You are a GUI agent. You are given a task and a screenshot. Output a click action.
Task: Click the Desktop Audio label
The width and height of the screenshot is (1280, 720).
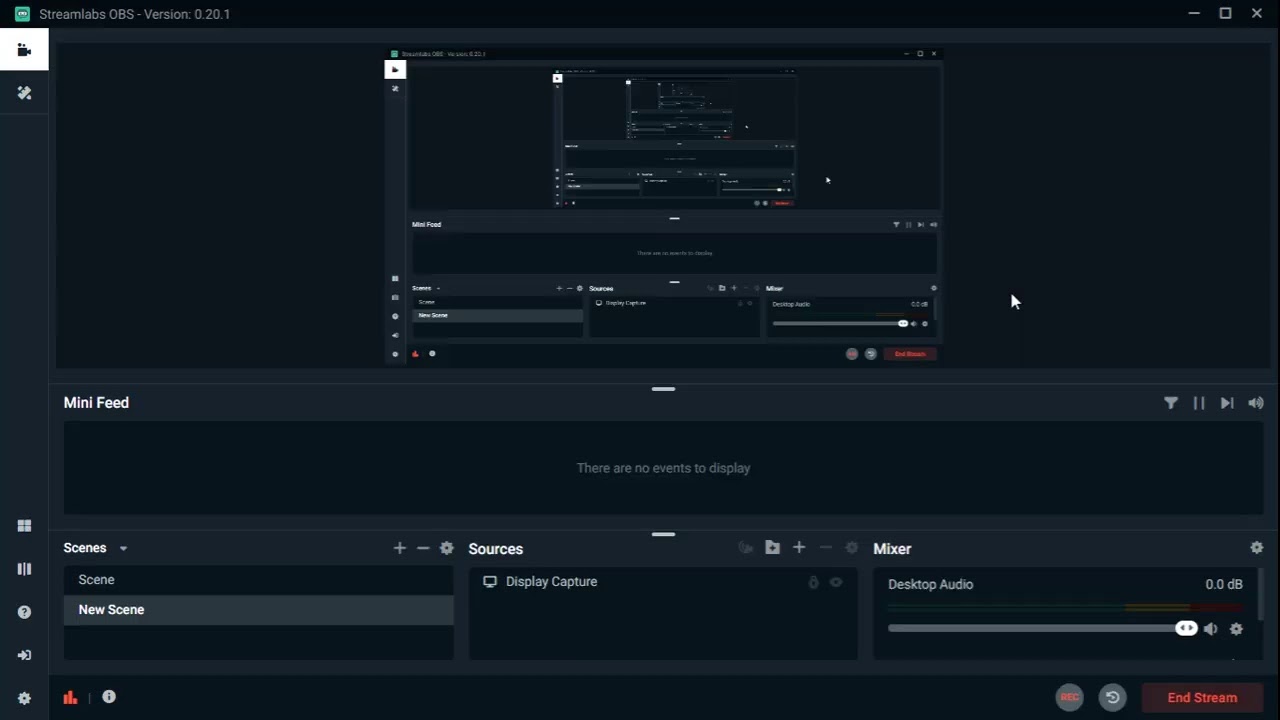(x=930, y=584)
